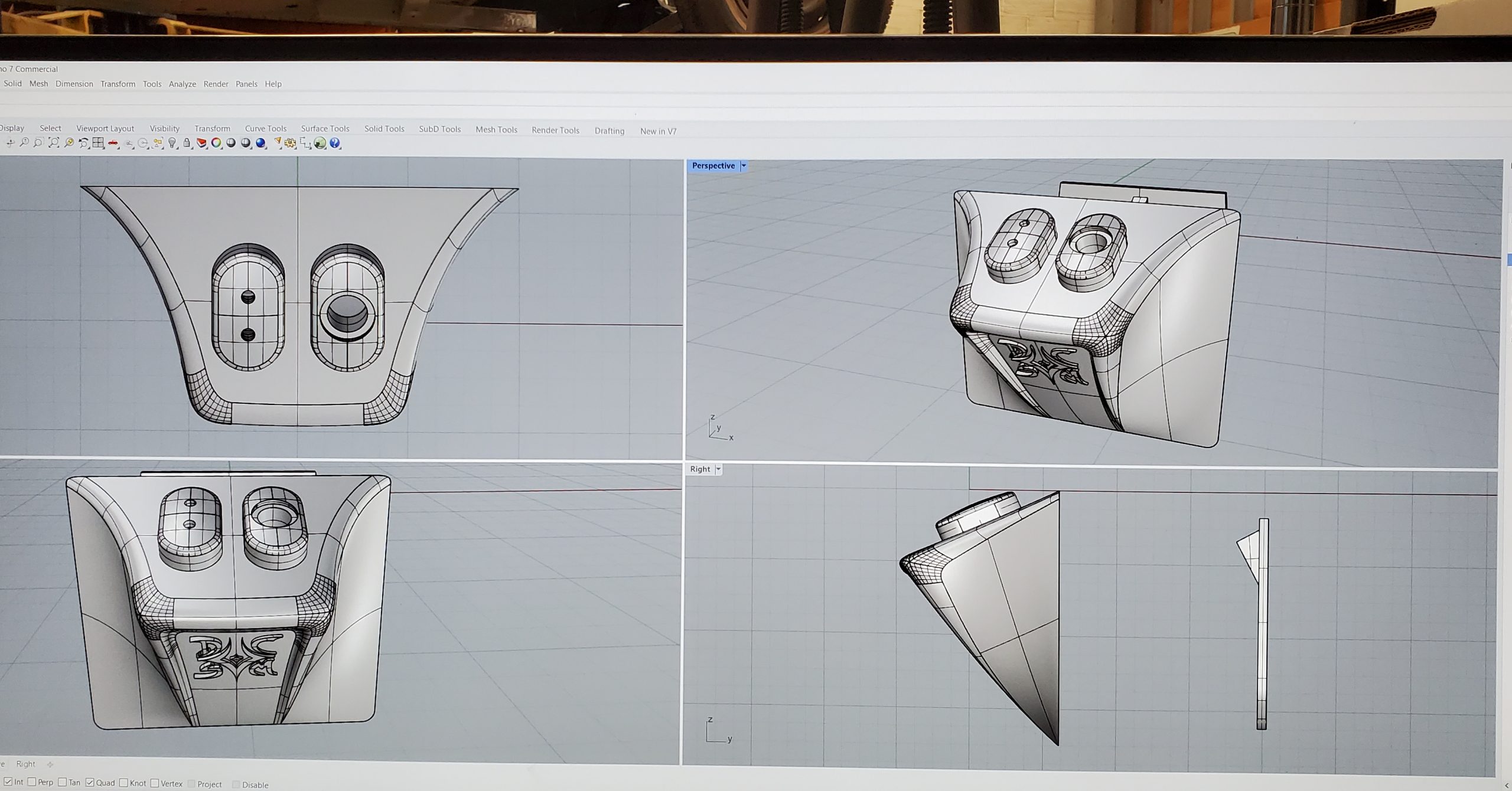This screenshot has height=791, width=1512.
Task: Click the light bulb visibility icon
Action: [x=172, y=143]
